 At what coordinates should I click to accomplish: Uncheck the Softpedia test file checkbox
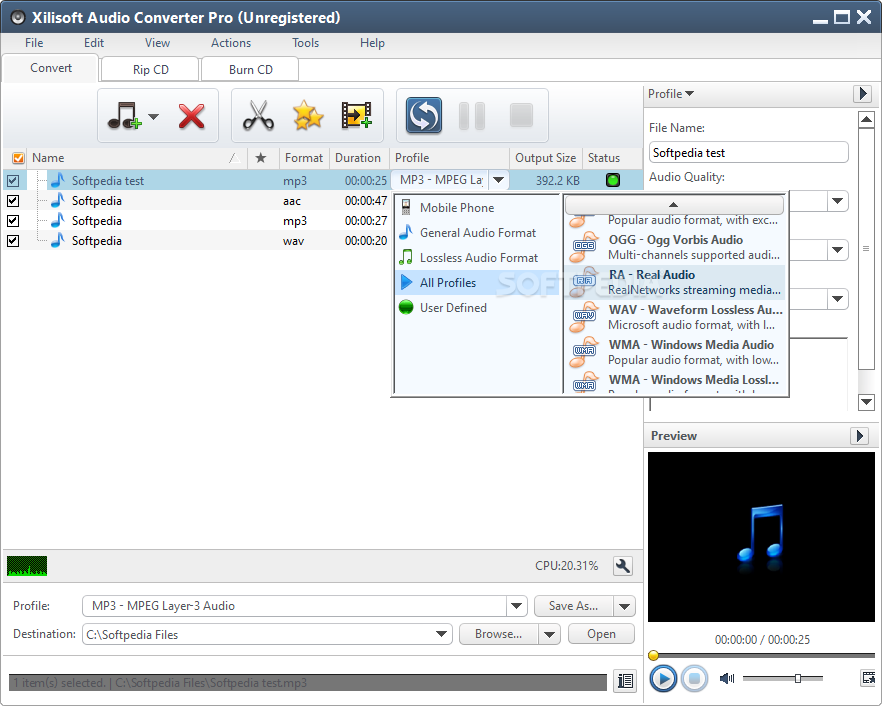pos(13,181)
